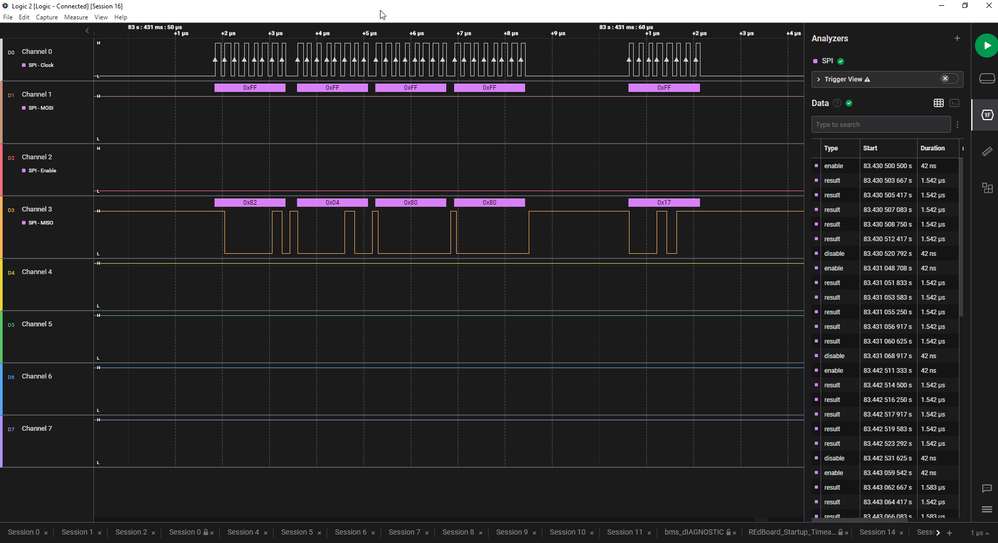Image resolution: width=998 pixels, height=543 pixels.
Task: Open the Extensions sidebar icon
Action: coord(987,188)
